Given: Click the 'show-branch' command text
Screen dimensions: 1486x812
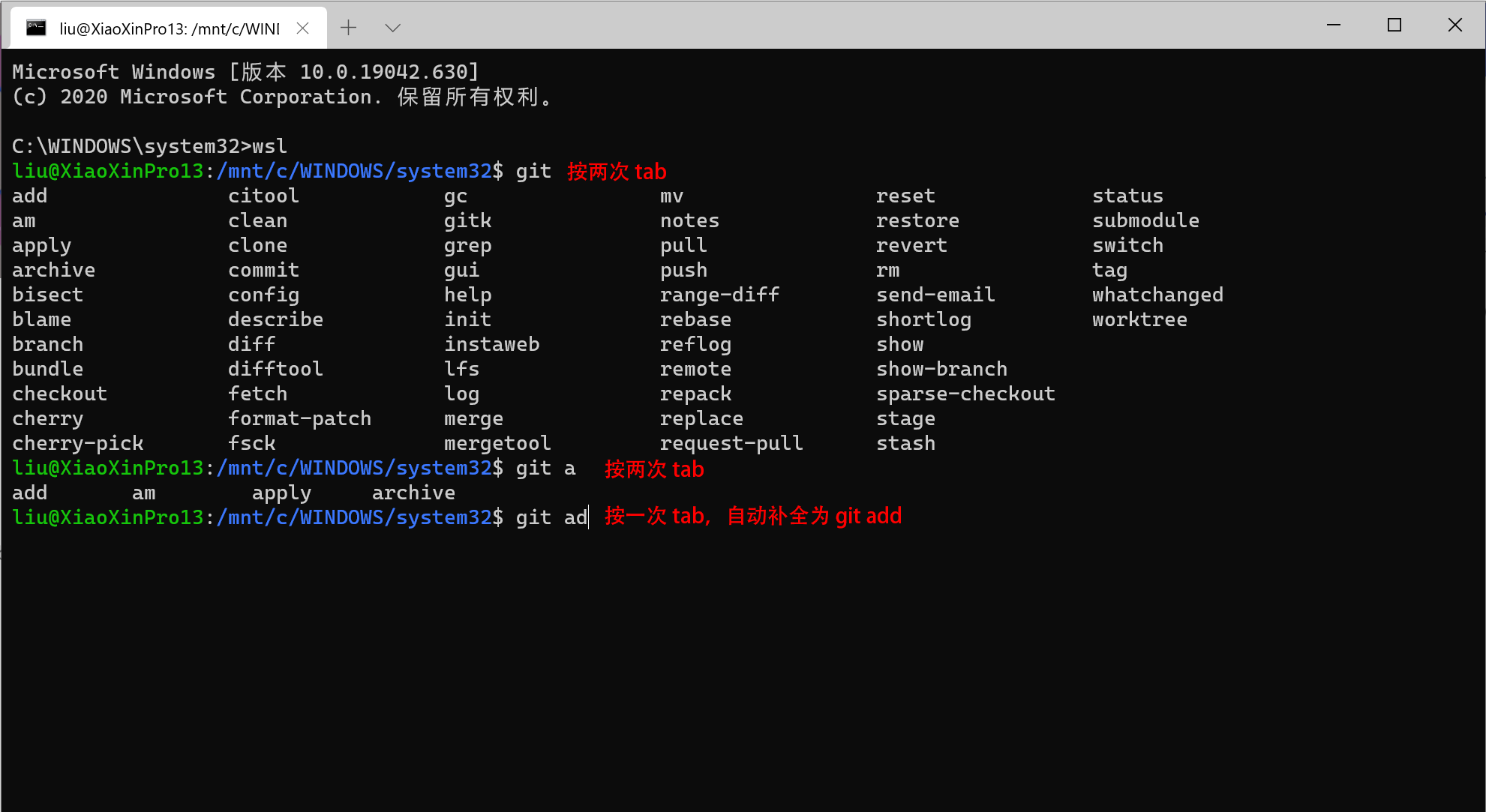Looking at the screenshot, I should click(942, 369).
